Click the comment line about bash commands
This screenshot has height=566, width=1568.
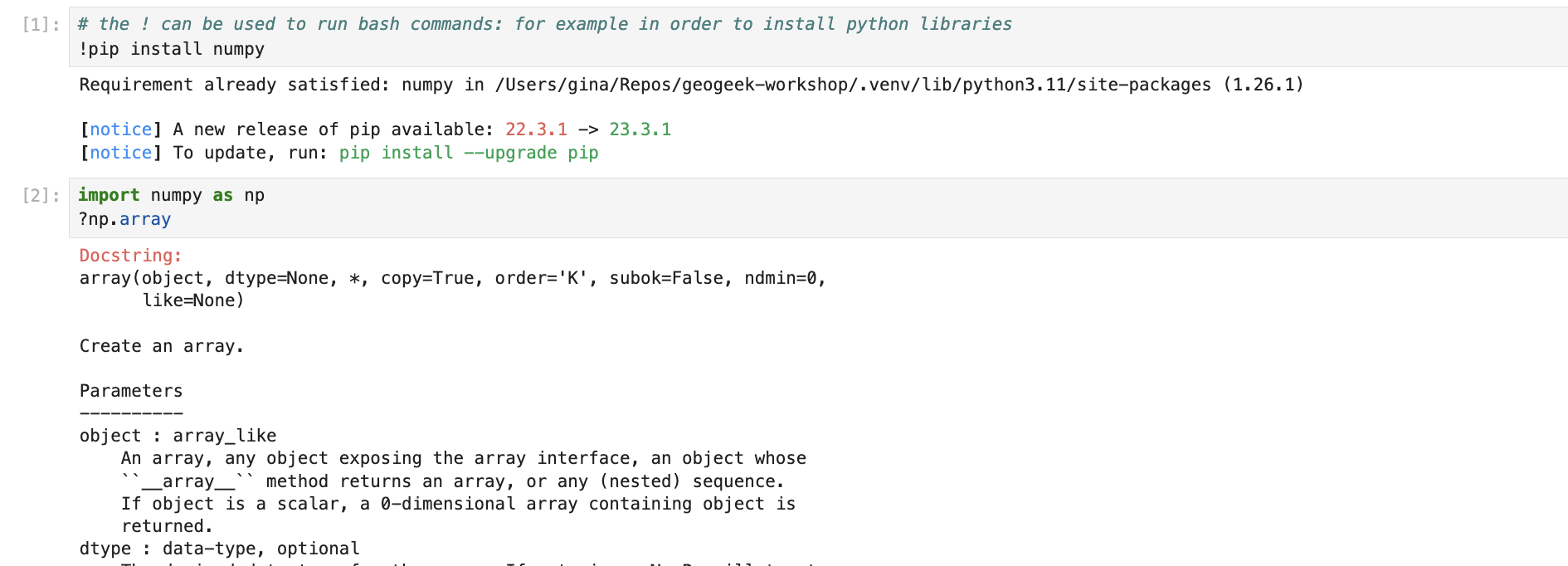tap(545, 25)
